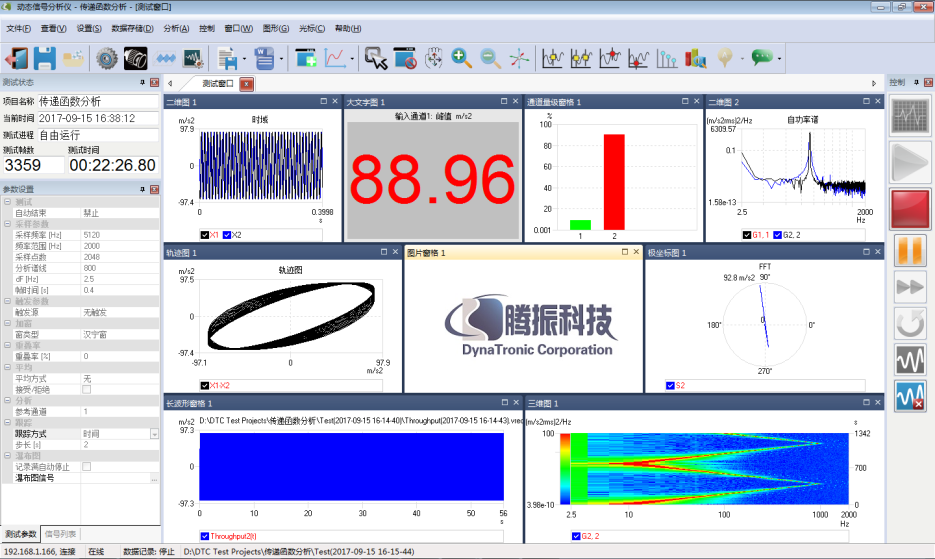
Task: Open the 文件(F) menu
Action: coord(18,29)
